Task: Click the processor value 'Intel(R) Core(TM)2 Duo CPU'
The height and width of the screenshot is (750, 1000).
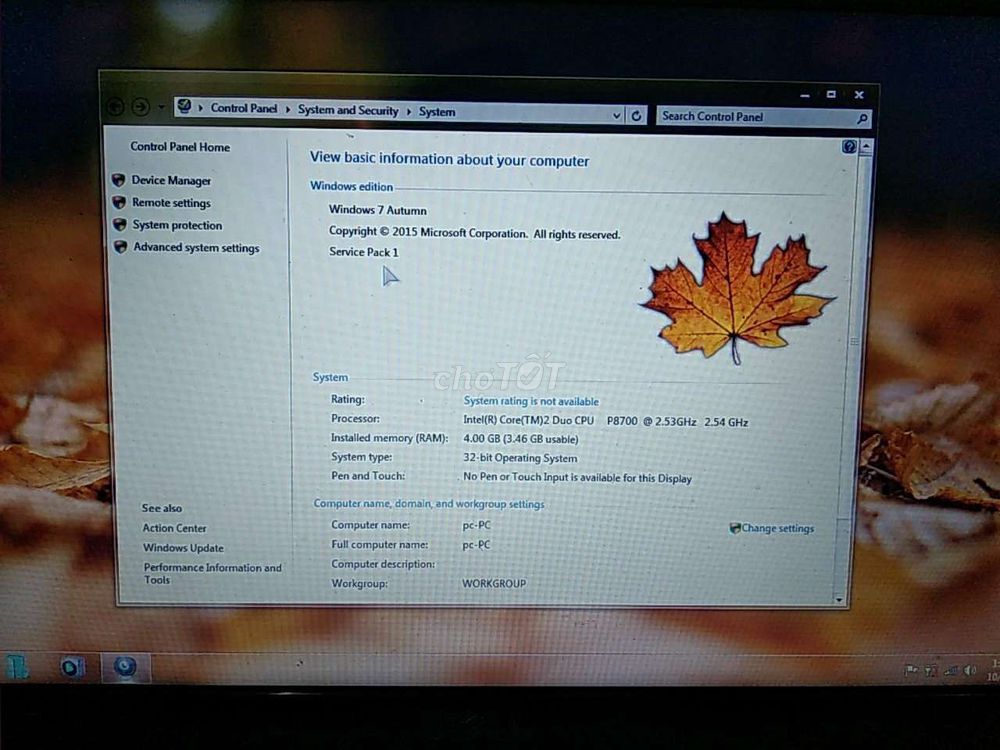Action: [529, 420]
